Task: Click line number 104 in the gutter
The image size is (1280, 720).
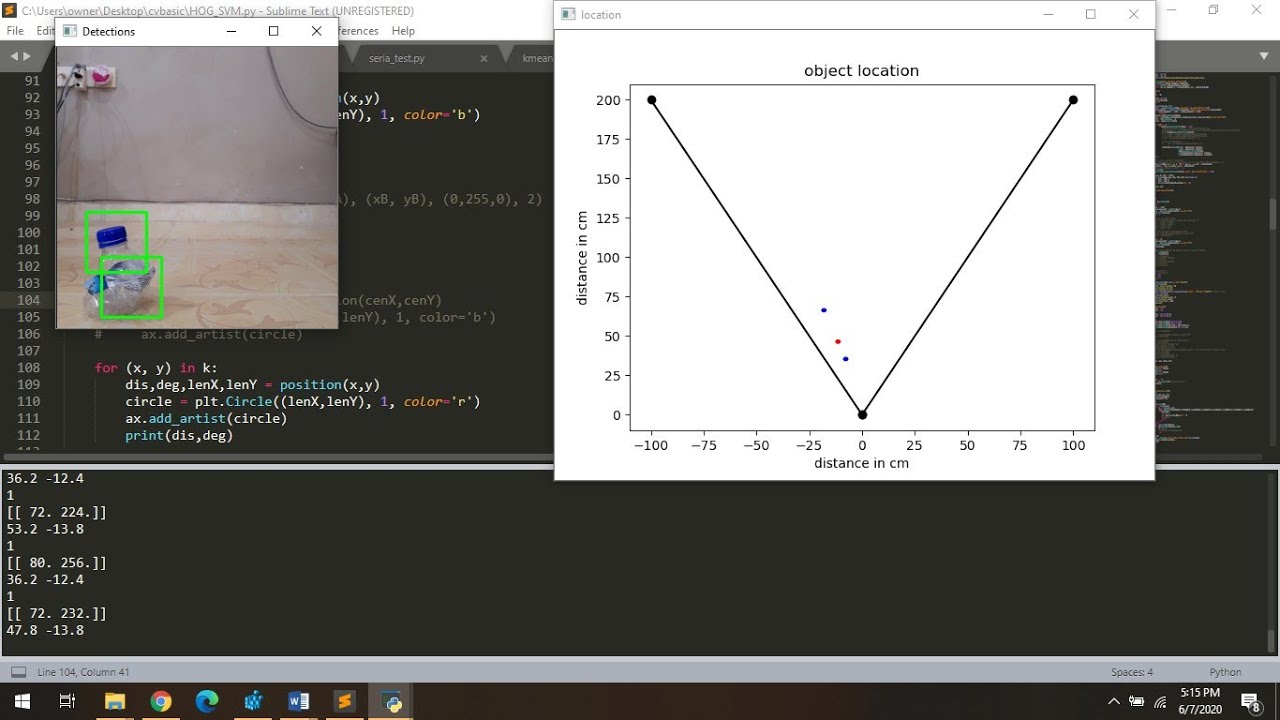Action: tap(29, 300)
